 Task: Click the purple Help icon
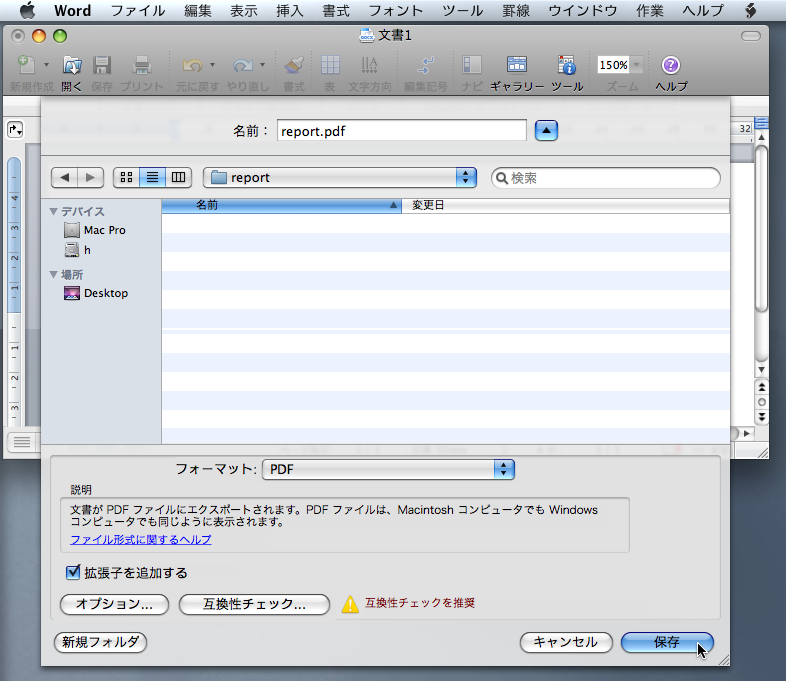(671, 66)
